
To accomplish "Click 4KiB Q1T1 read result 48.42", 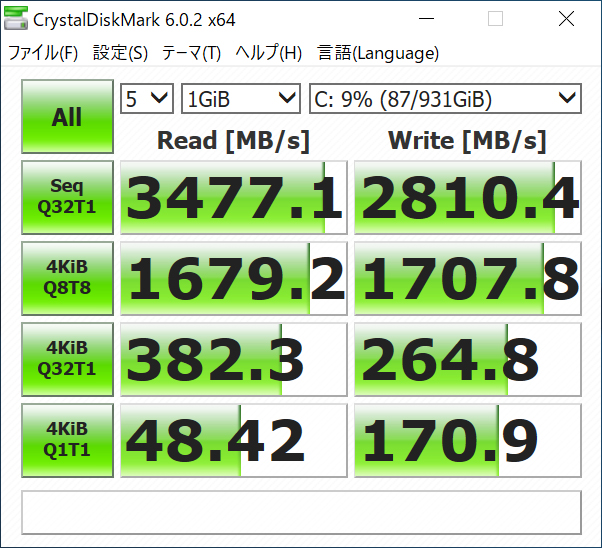I will pyautogui.click(x=234, y=440).
